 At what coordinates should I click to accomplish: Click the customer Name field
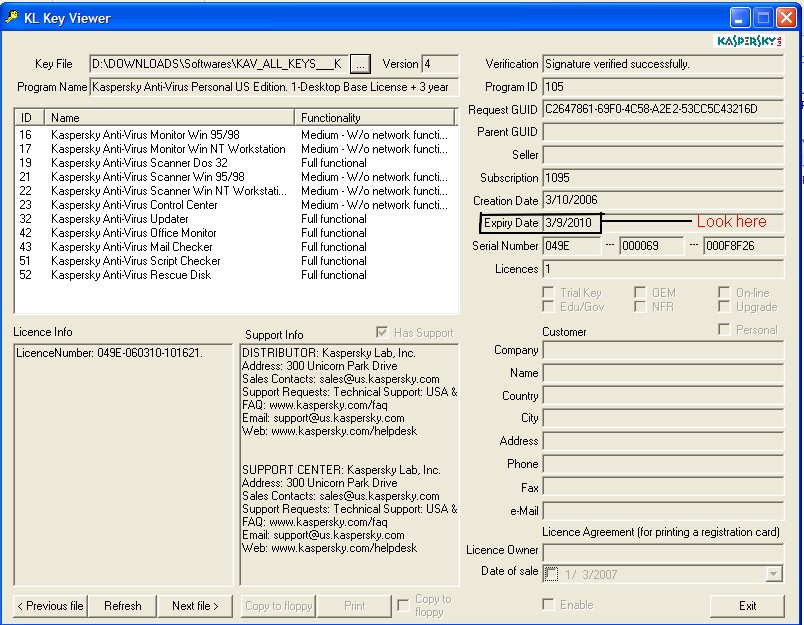663,373
